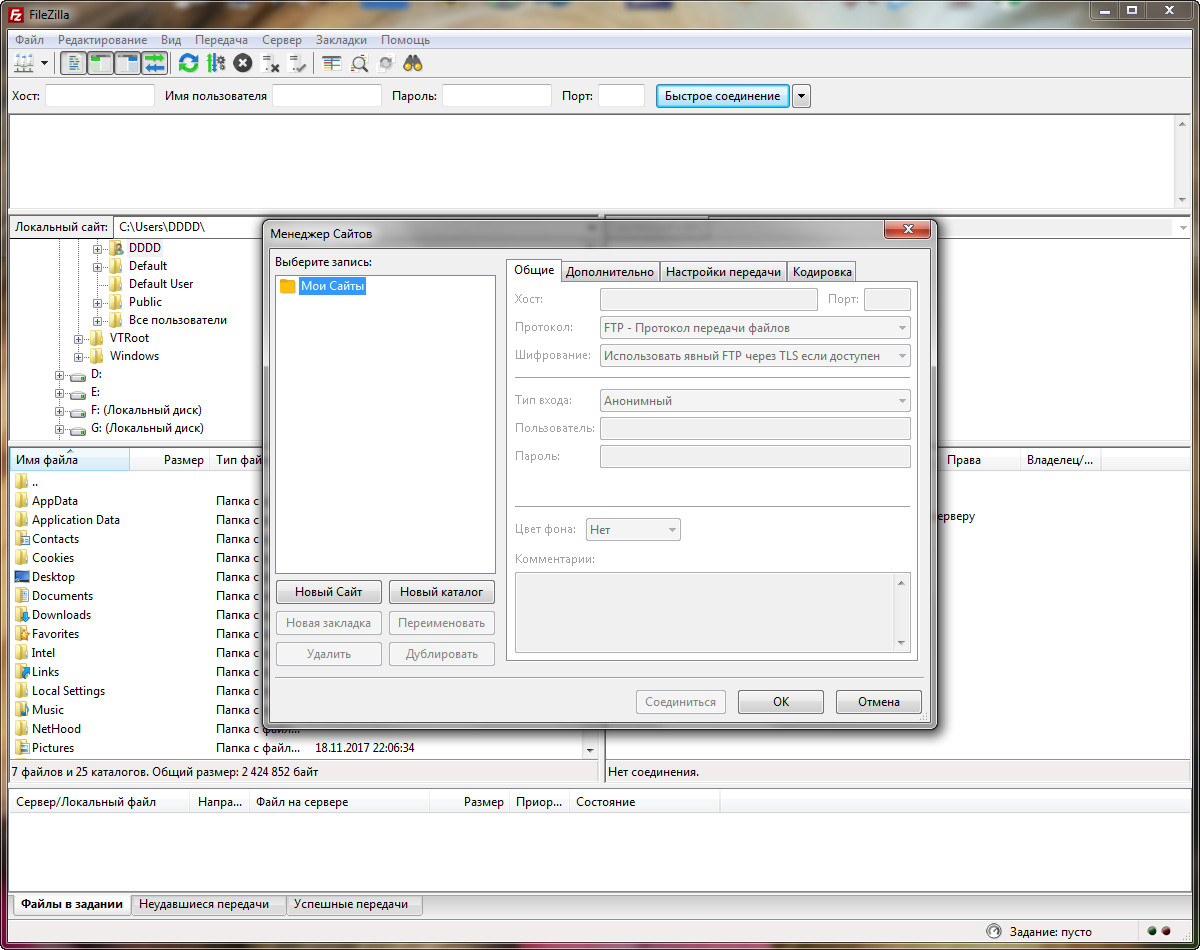
Task: Open the Неудавшиеся передачи tab
Action: coord(209,904)
